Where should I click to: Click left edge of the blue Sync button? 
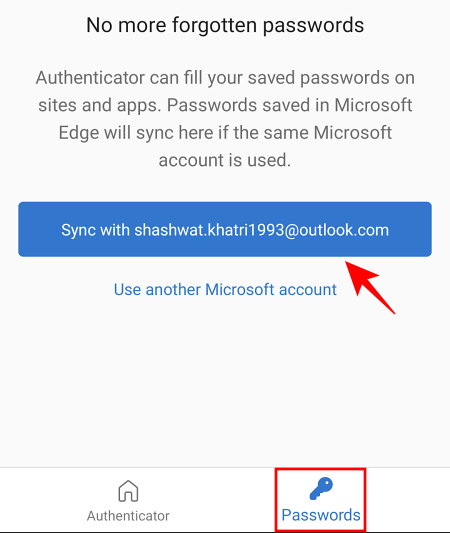[x=25, y=229]
